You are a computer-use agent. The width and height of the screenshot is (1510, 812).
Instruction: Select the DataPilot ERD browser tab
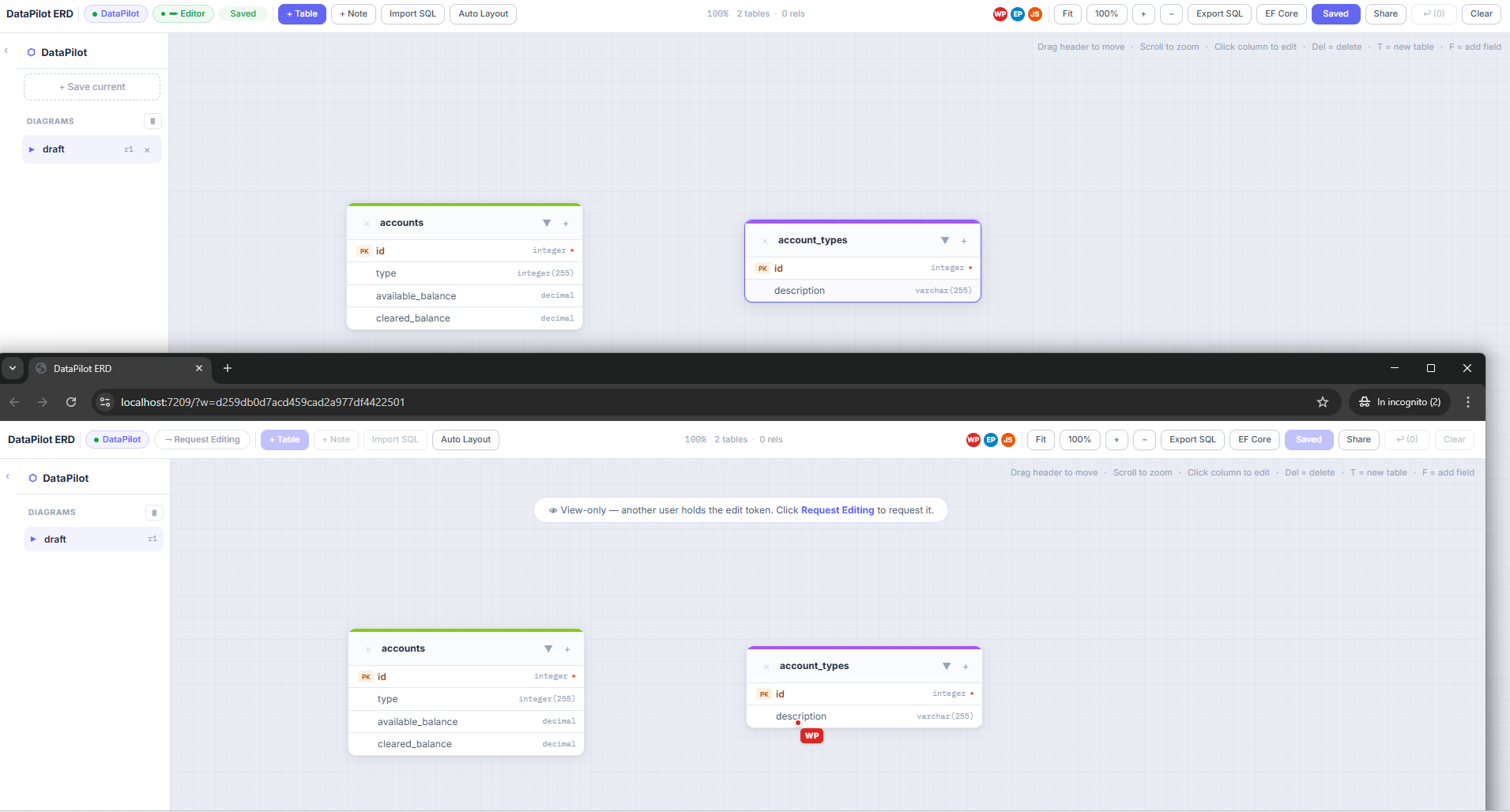click(111, 368)
